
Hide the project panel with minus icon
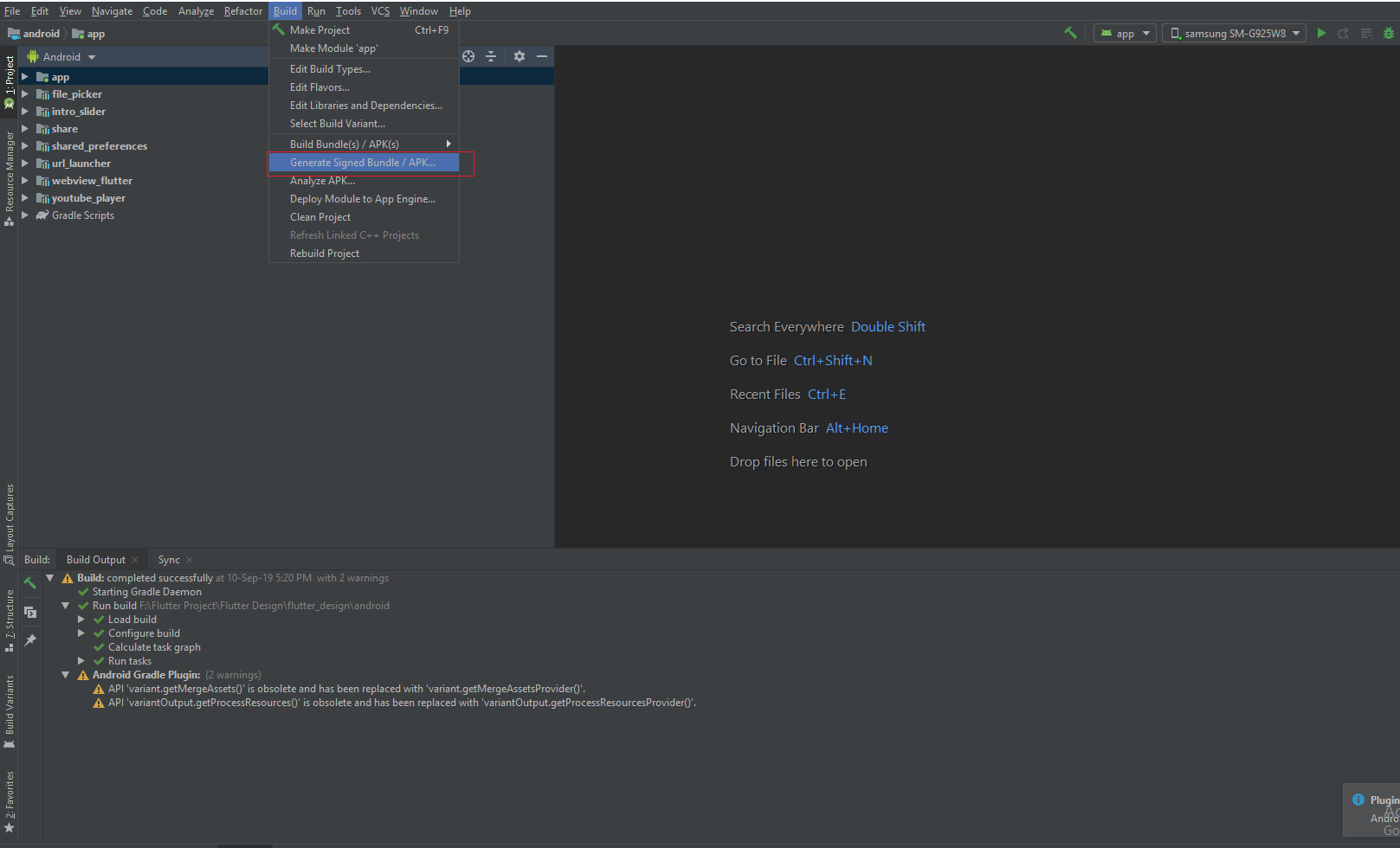tap(542, 56)
